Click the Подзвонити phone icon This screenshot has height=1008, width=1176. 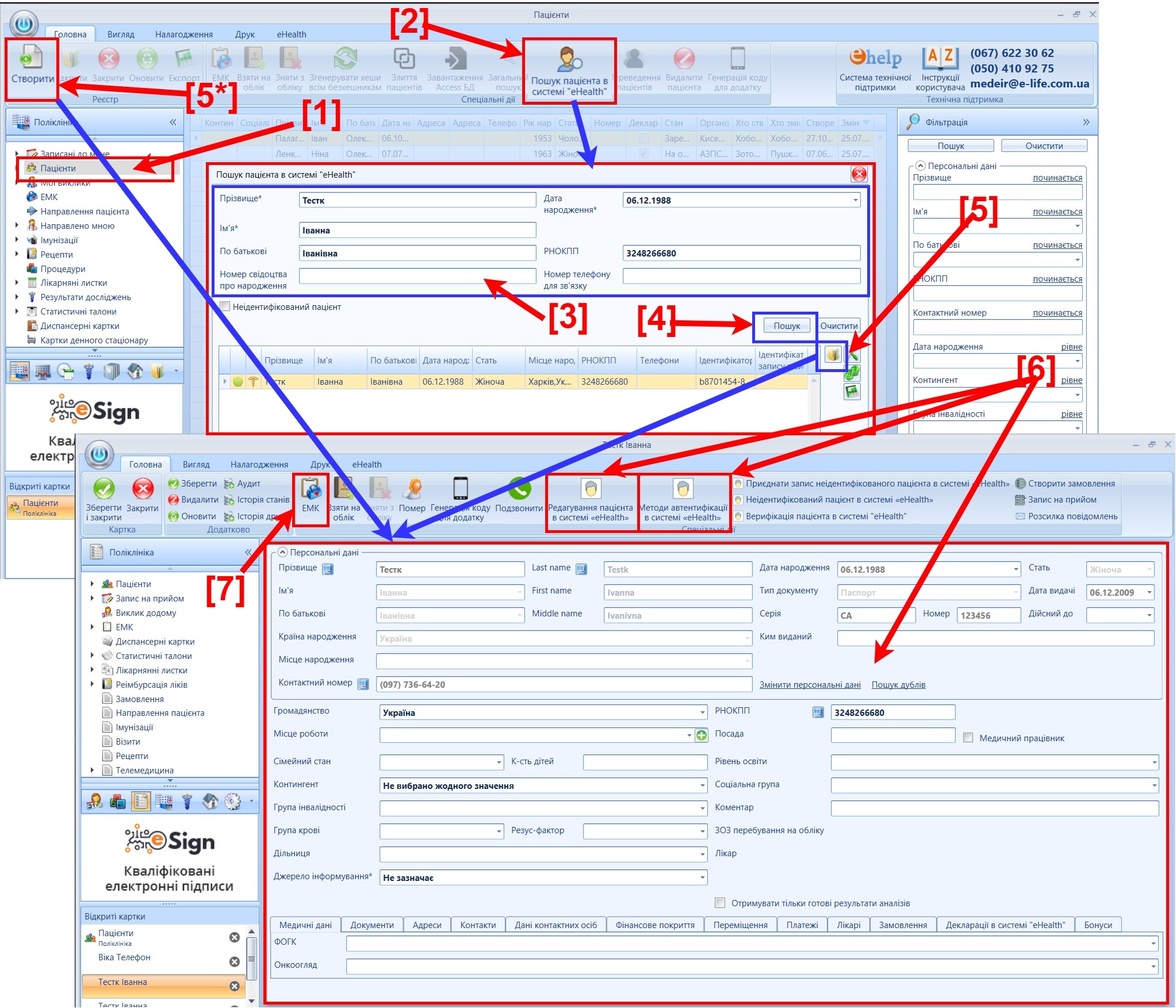coord(519,495)
